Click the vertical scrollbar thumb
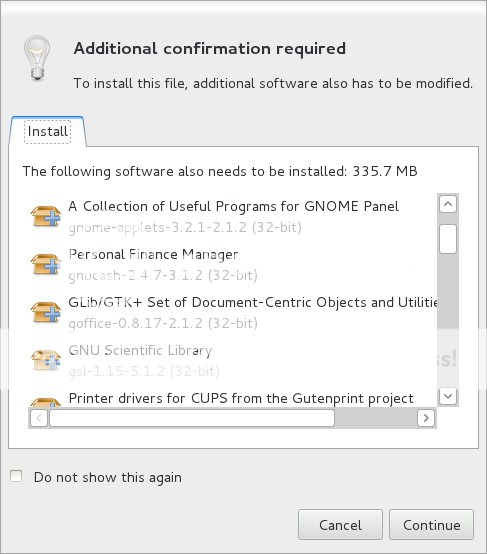 coord(448,239)
